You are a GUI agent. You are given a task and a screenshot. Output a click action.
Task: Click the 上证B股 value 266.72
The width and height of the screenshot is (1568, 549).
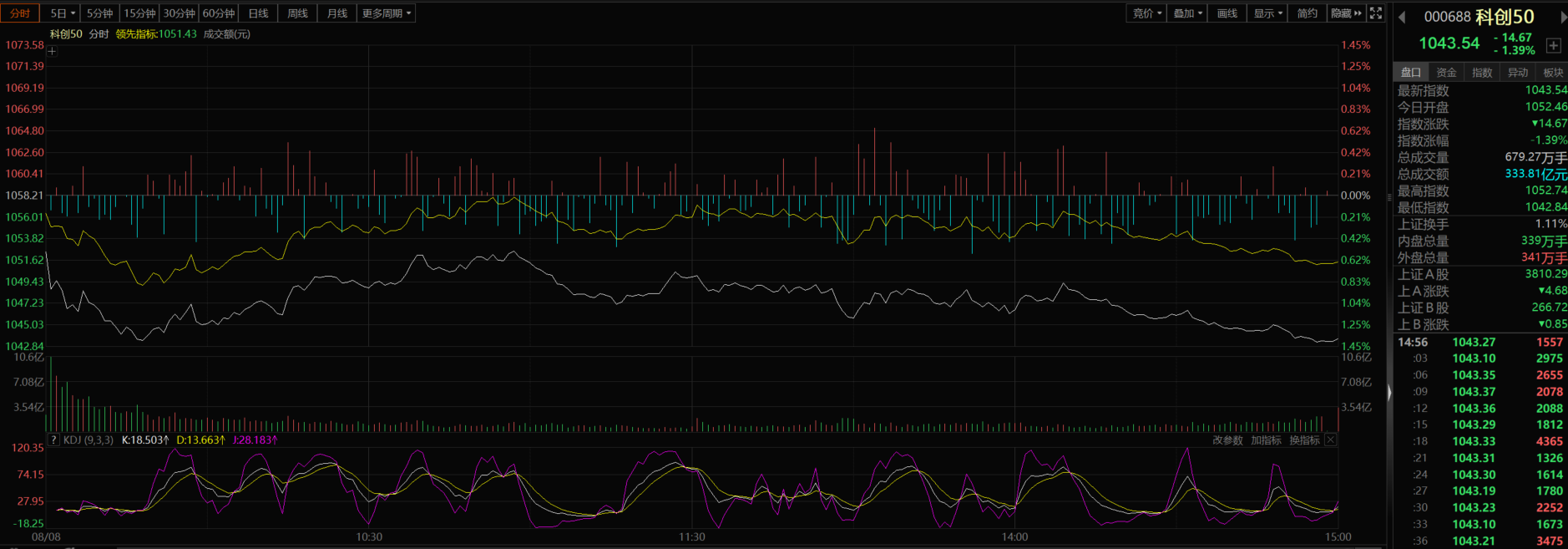tap(1550, 308)
